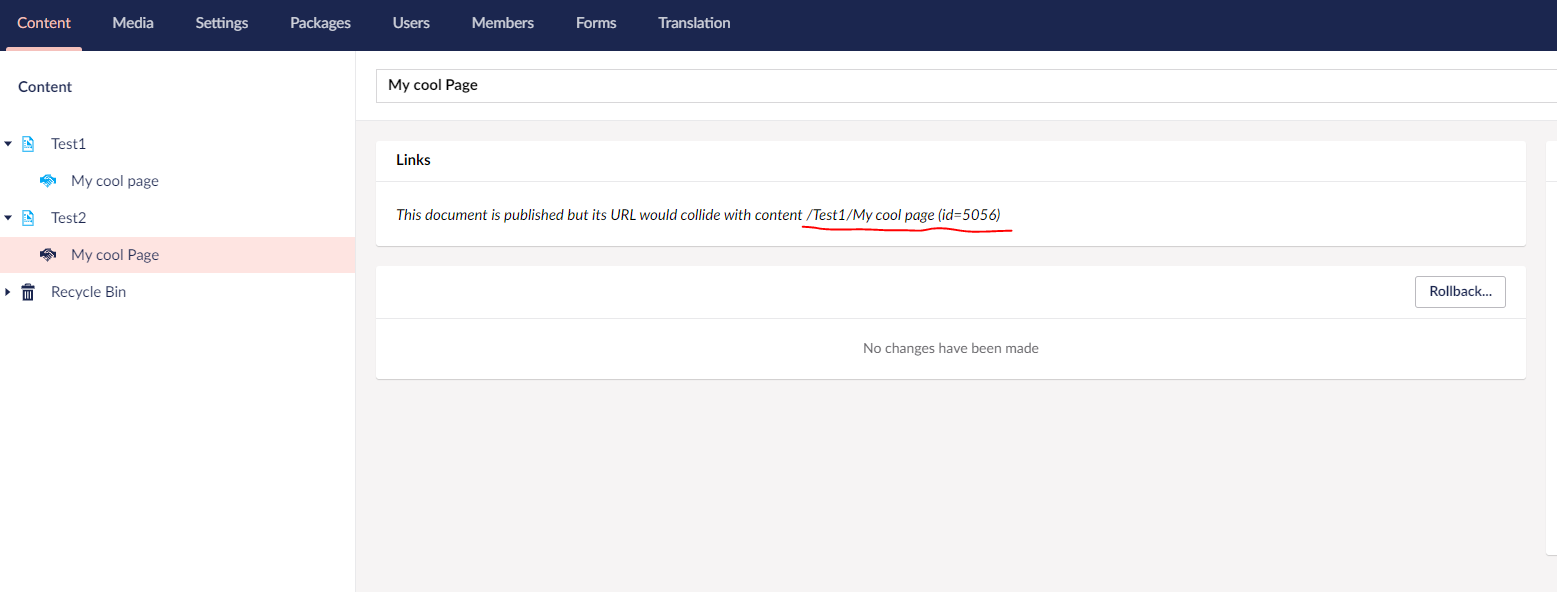Image resolution: width=1557 pixels, height=592 pixels.
Task: Navigate to the Members section
Action: pyautogui.click(x=503, y=23)
